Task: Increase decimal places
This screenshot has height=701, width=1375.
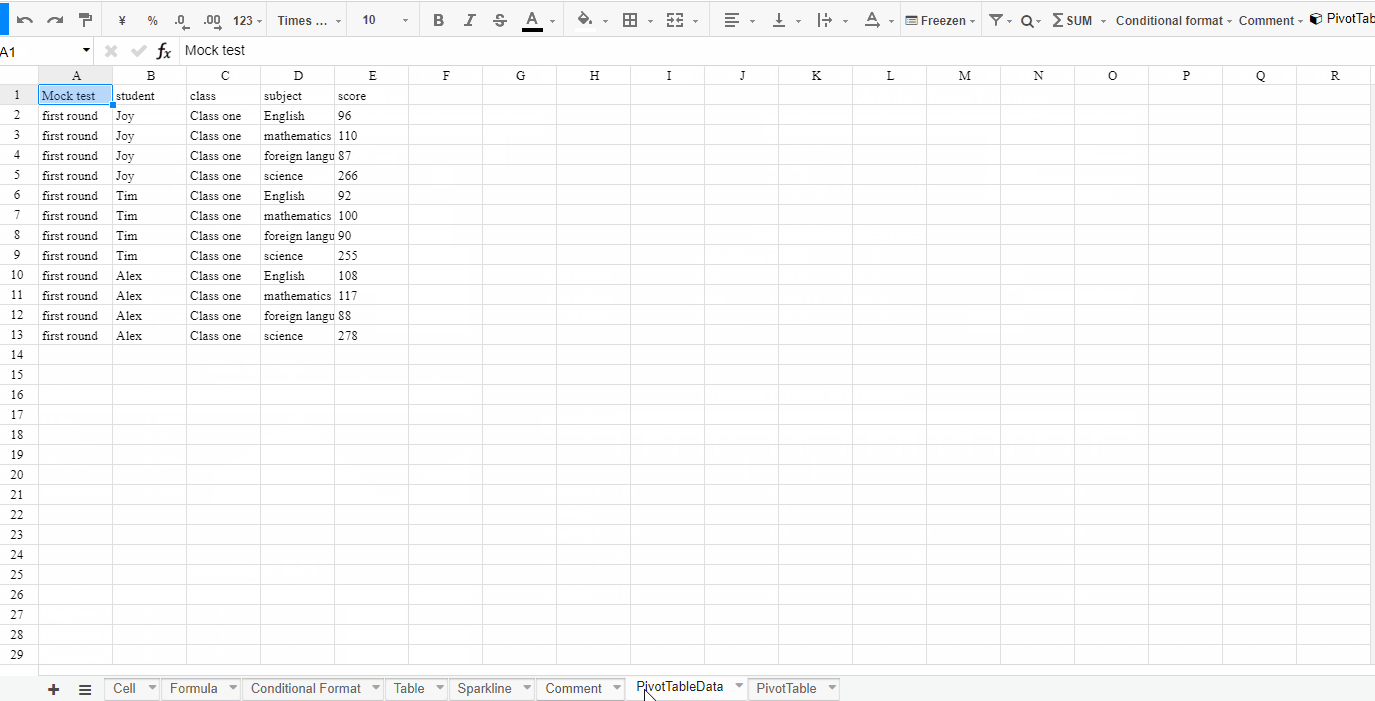Action: coord(212,20)
